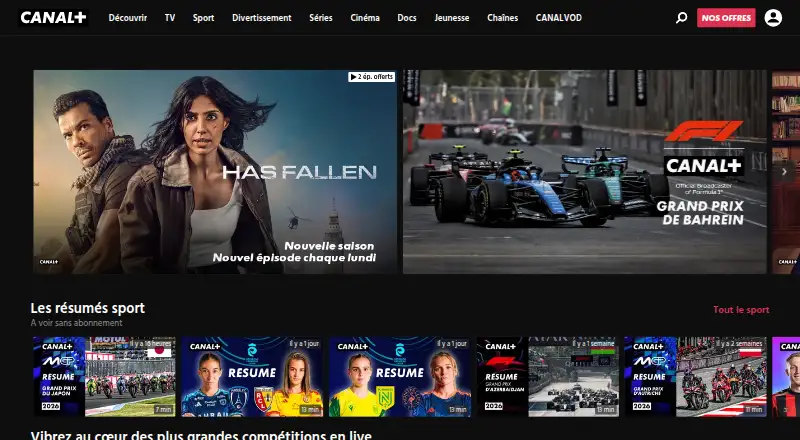Play the Paris FC vs RC Lens résumé
This screenshot has width=800, height=440.
(252, 377)
